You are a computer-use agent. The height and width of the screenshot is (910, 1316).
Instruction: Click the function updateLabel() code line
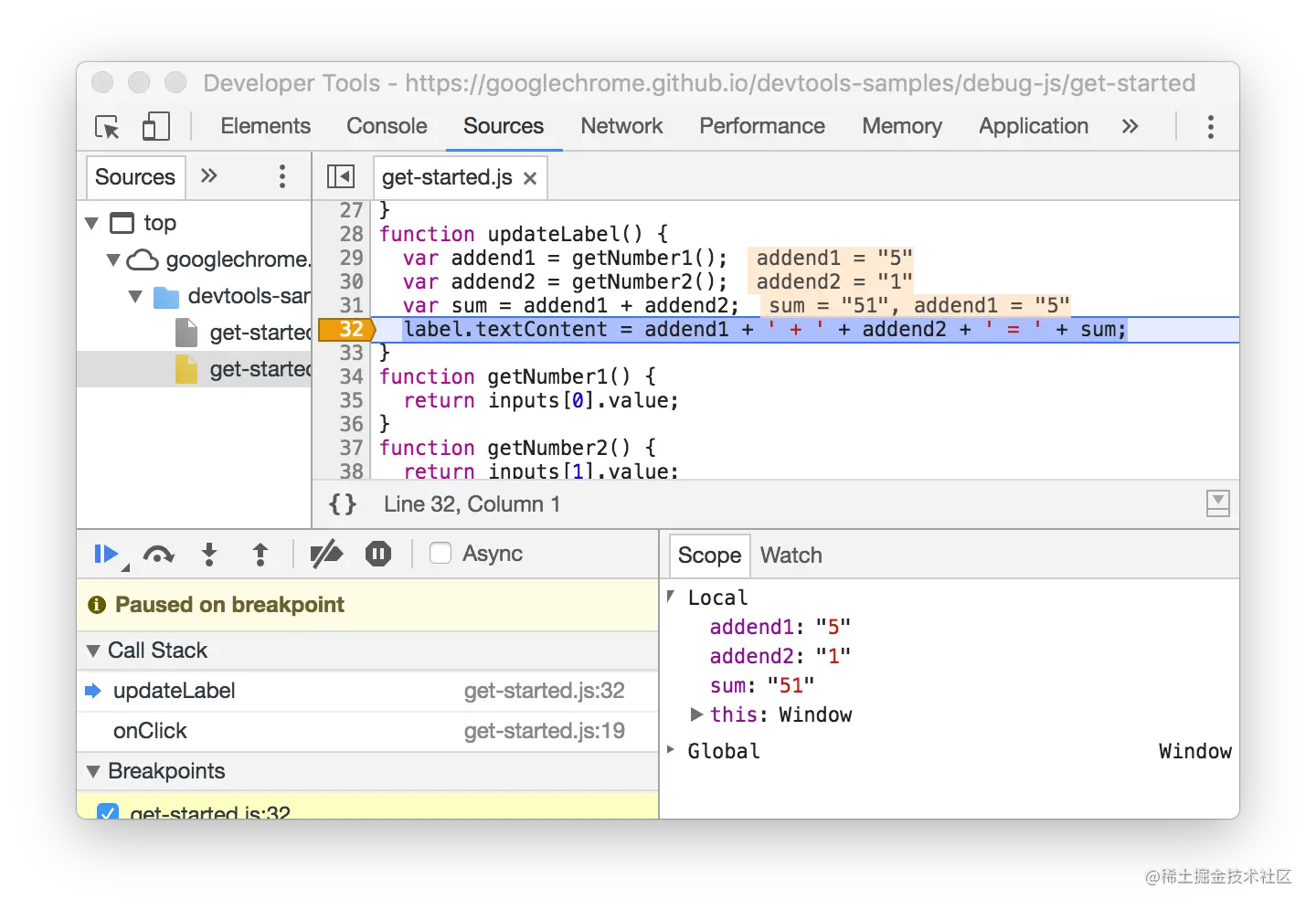click(524, 234)
